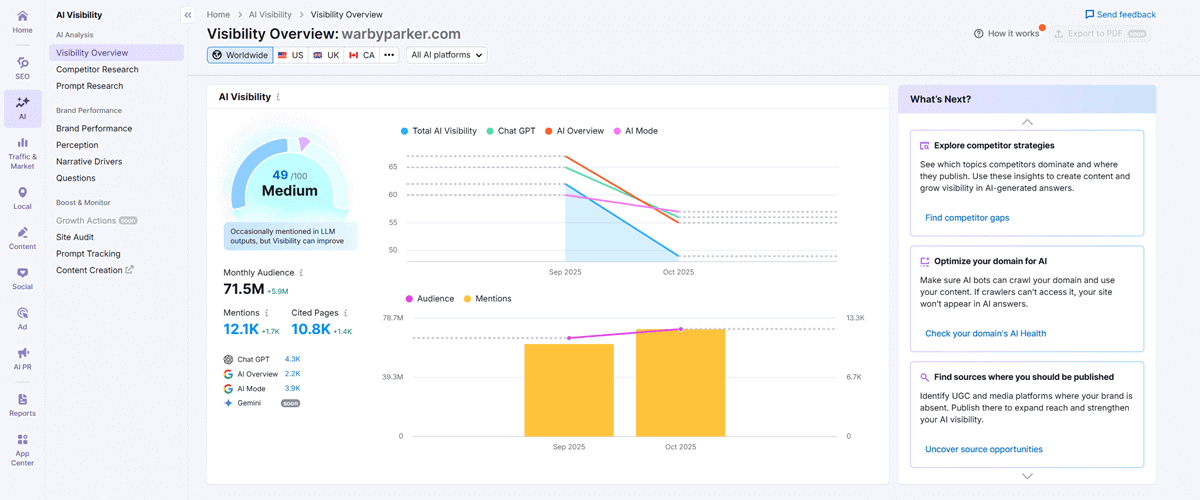The height and width of the screenshot is (500, 1200).
Task: Toggle Audience series in lower chart legend
Action: (429, 299)
